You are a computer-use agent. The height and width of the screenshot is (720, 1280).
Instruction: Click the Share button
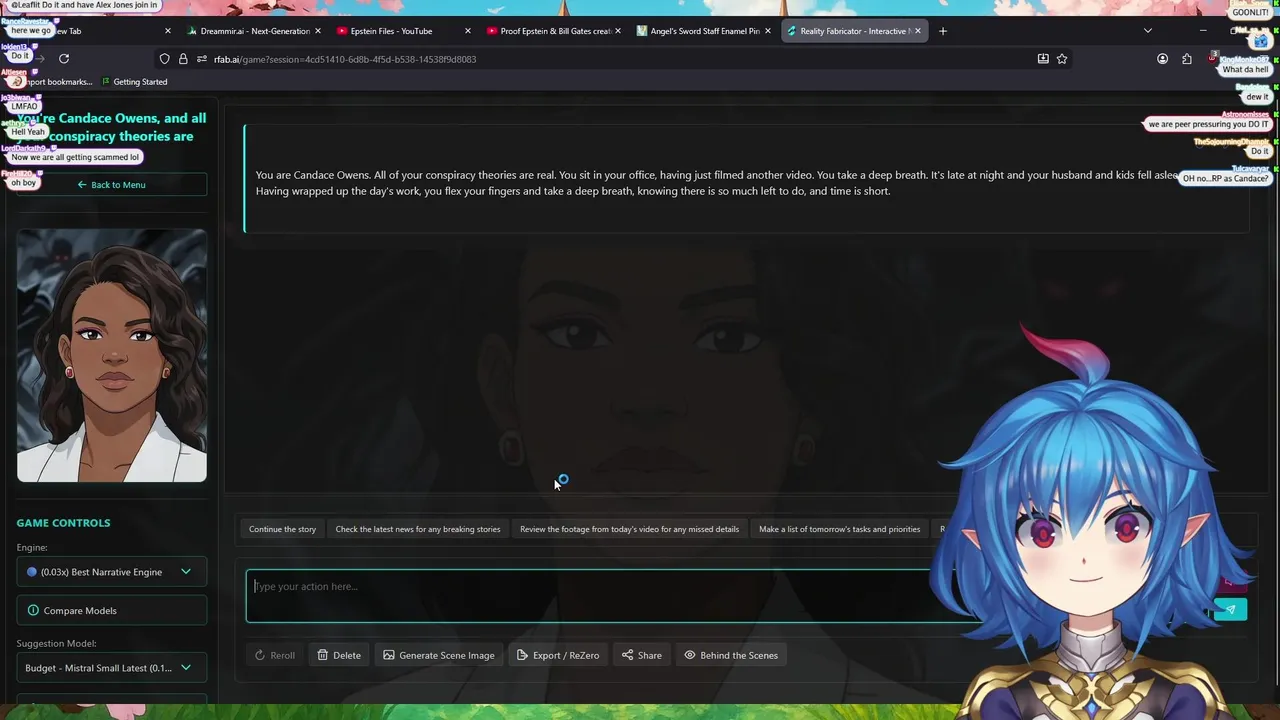642,655
